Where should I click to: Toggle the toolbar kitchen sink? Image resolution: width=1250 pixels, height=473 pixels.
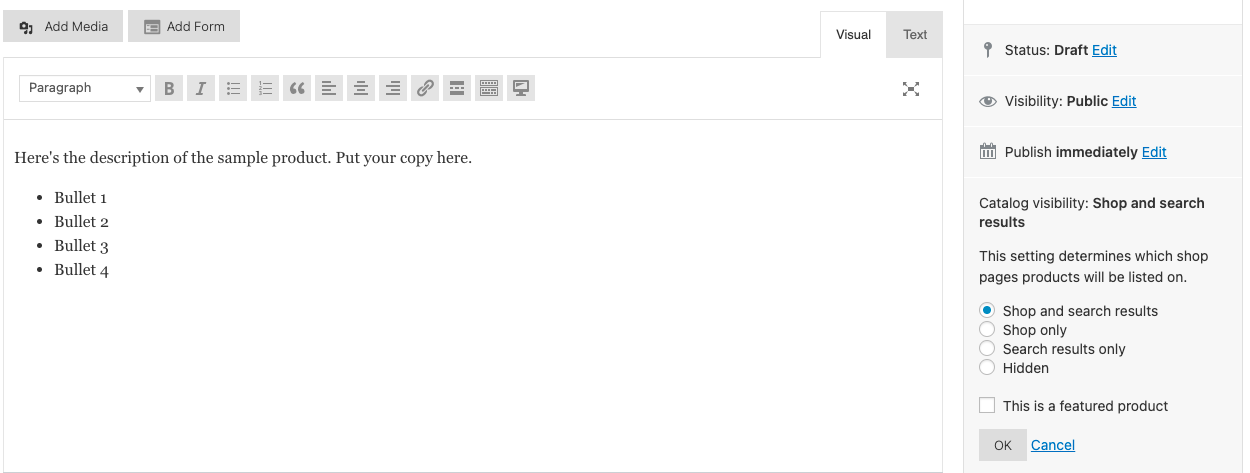tap(489, 88)
